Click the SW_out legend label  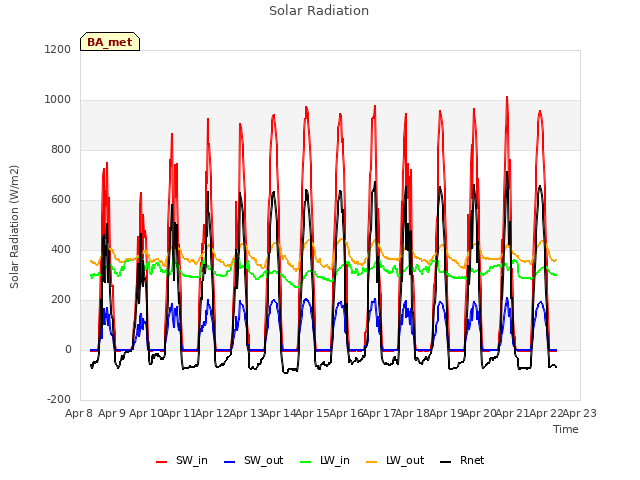click(264, 460)
